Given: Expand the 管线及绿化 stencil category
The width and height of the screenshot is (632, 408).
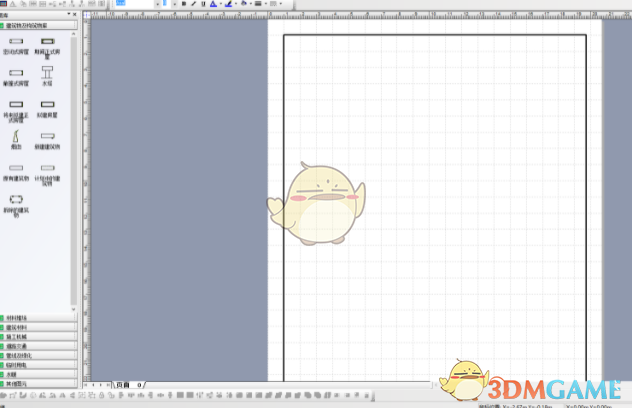Looking at the screenshot, I should pos(39,356).
